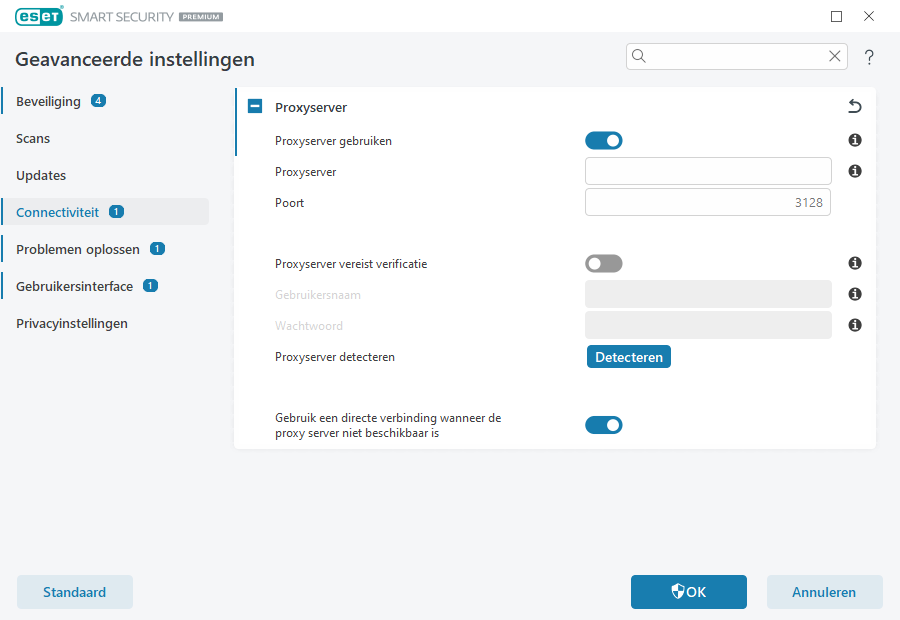
Task: Click info icon for Proxyserver vereist verificatie
Action: (x=855, y=264)
